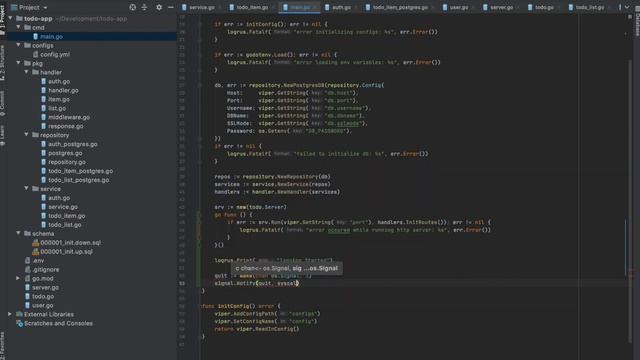The image size is (640, 360).
Task: Show hidden editor tabs via chevron
Action: [x=627, y=7]
